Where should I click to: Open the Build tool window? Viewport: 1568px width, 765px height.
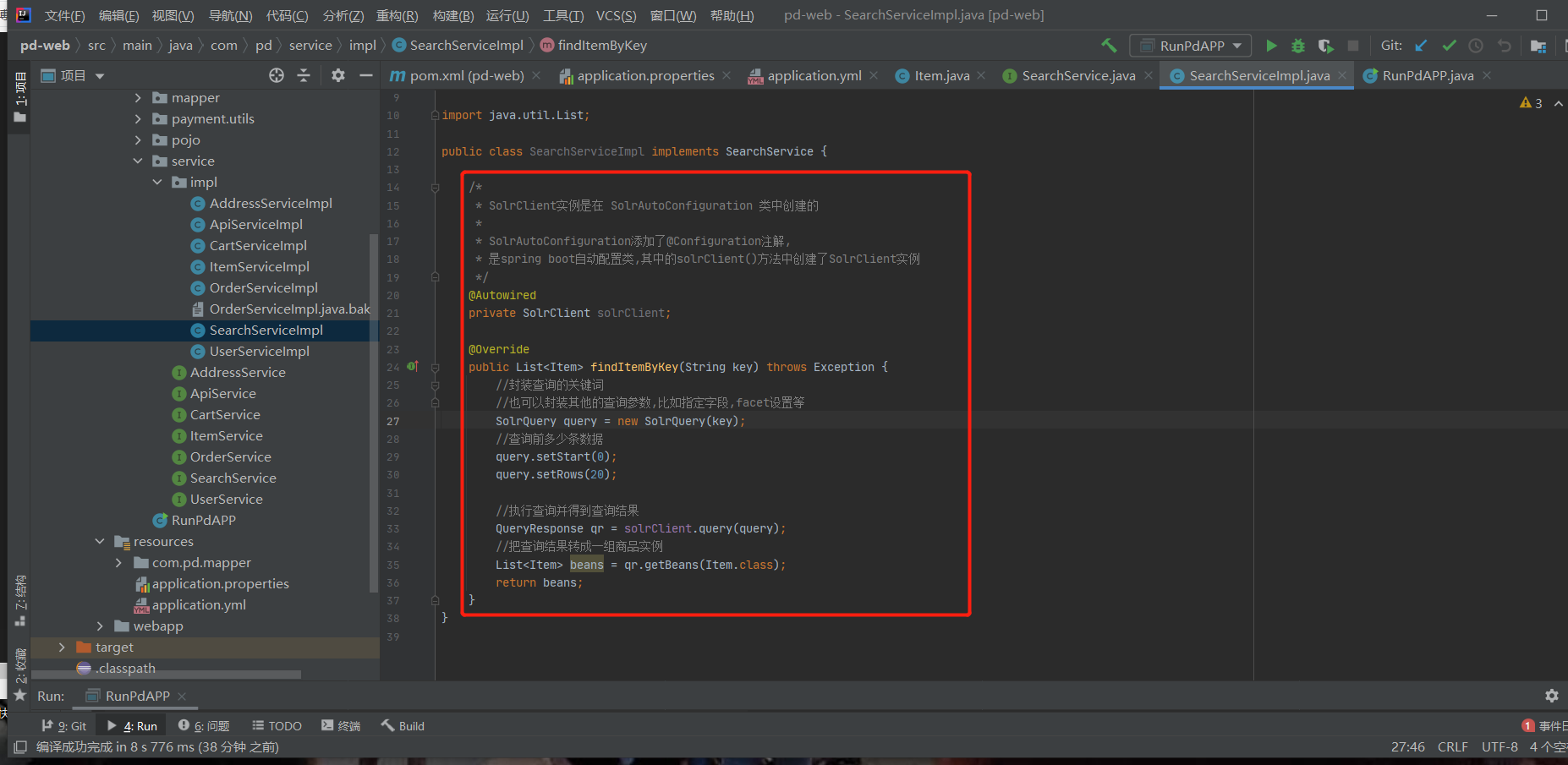(x=403, y=726)
